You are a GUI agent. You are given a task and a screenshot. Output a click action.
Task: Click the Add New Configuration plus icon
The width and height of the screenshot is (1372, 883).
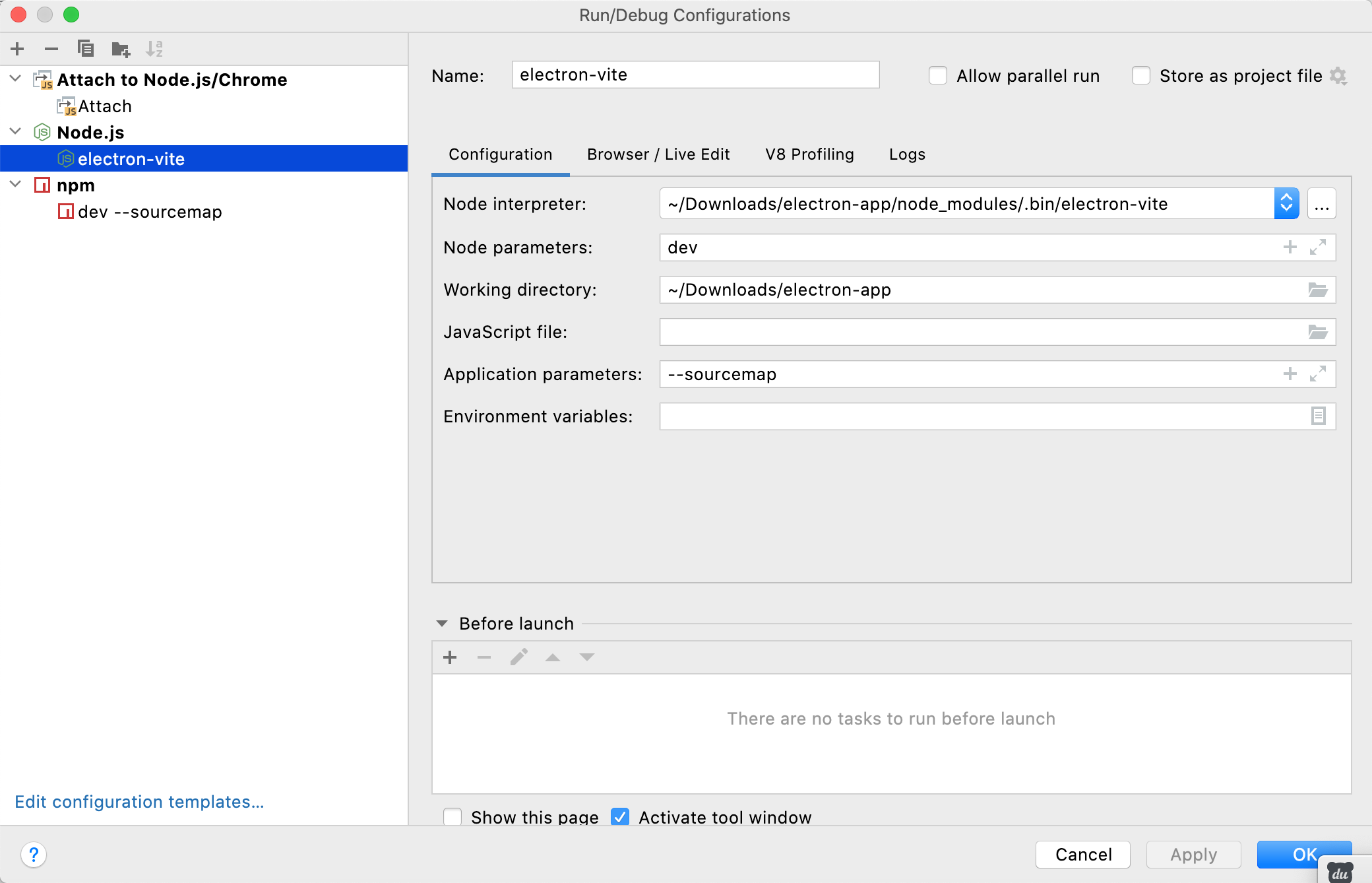click(x=18, y=49)
